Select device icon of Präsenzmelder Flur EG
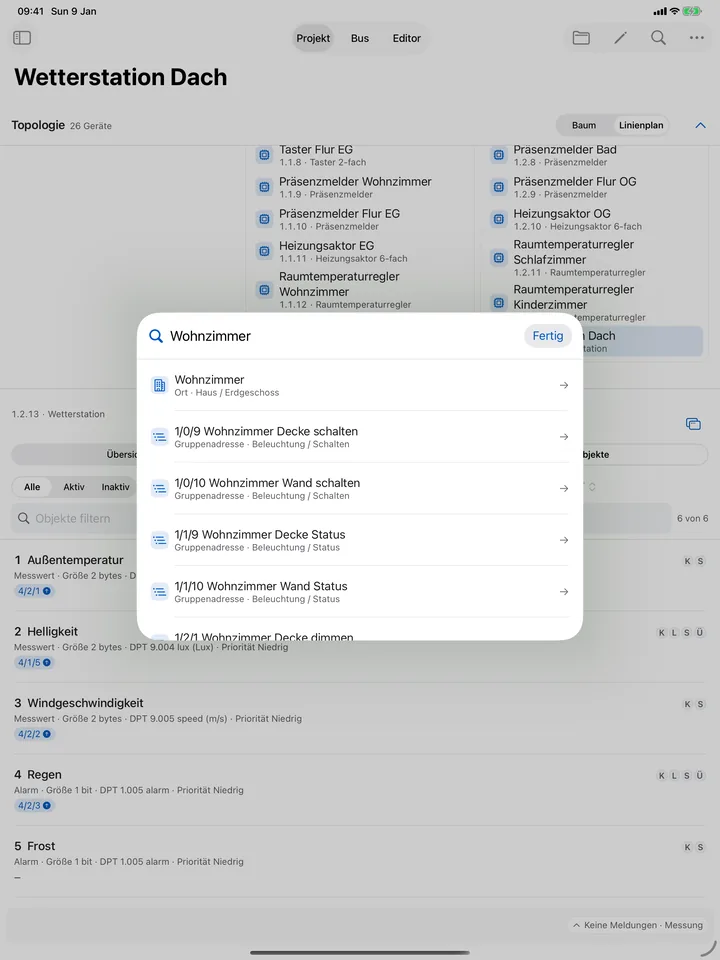 (x=264, y=219)
